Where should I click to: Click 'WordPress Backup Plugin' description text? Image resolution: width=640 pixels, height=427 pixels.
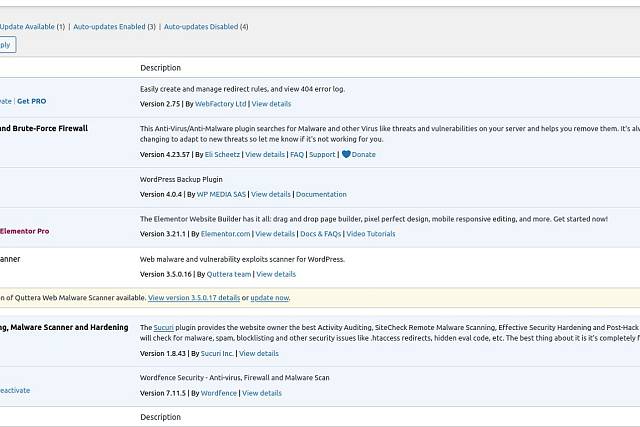click(x=181, y=180)
